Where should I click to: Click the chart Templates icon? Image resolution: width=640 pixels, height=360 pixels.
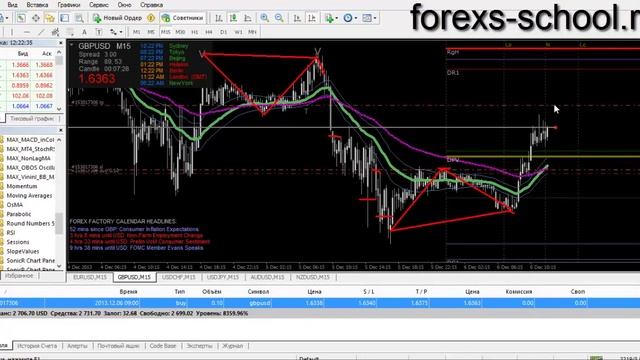(x=367, y=18)
